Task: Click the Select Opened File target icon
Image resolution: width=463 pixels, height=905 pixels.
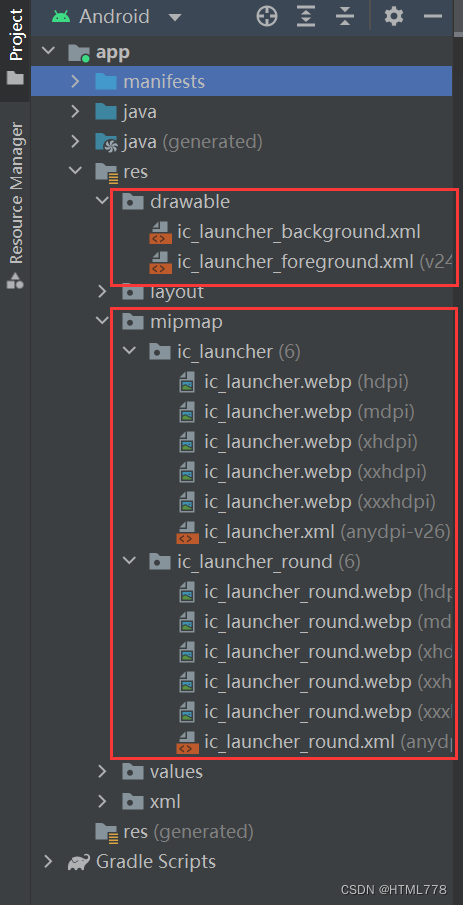Action: 267,17
